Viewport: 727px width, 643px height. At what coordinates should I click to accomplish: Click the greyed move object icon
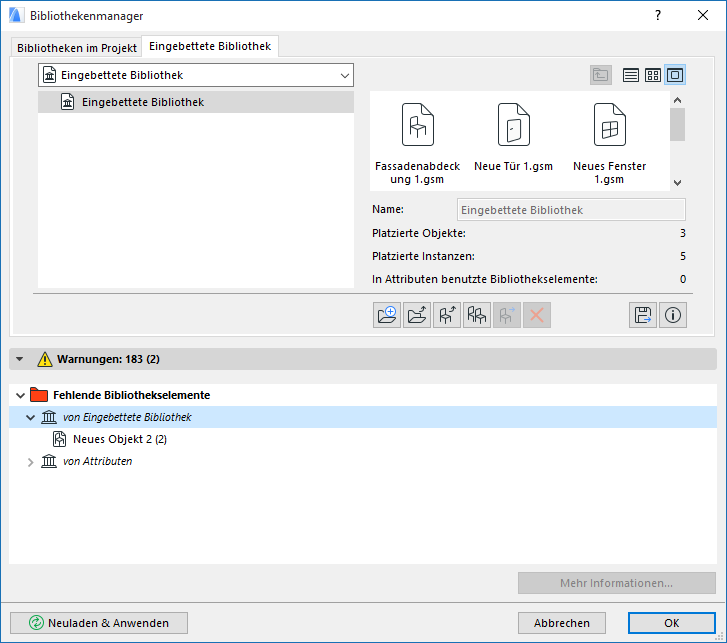507,315
